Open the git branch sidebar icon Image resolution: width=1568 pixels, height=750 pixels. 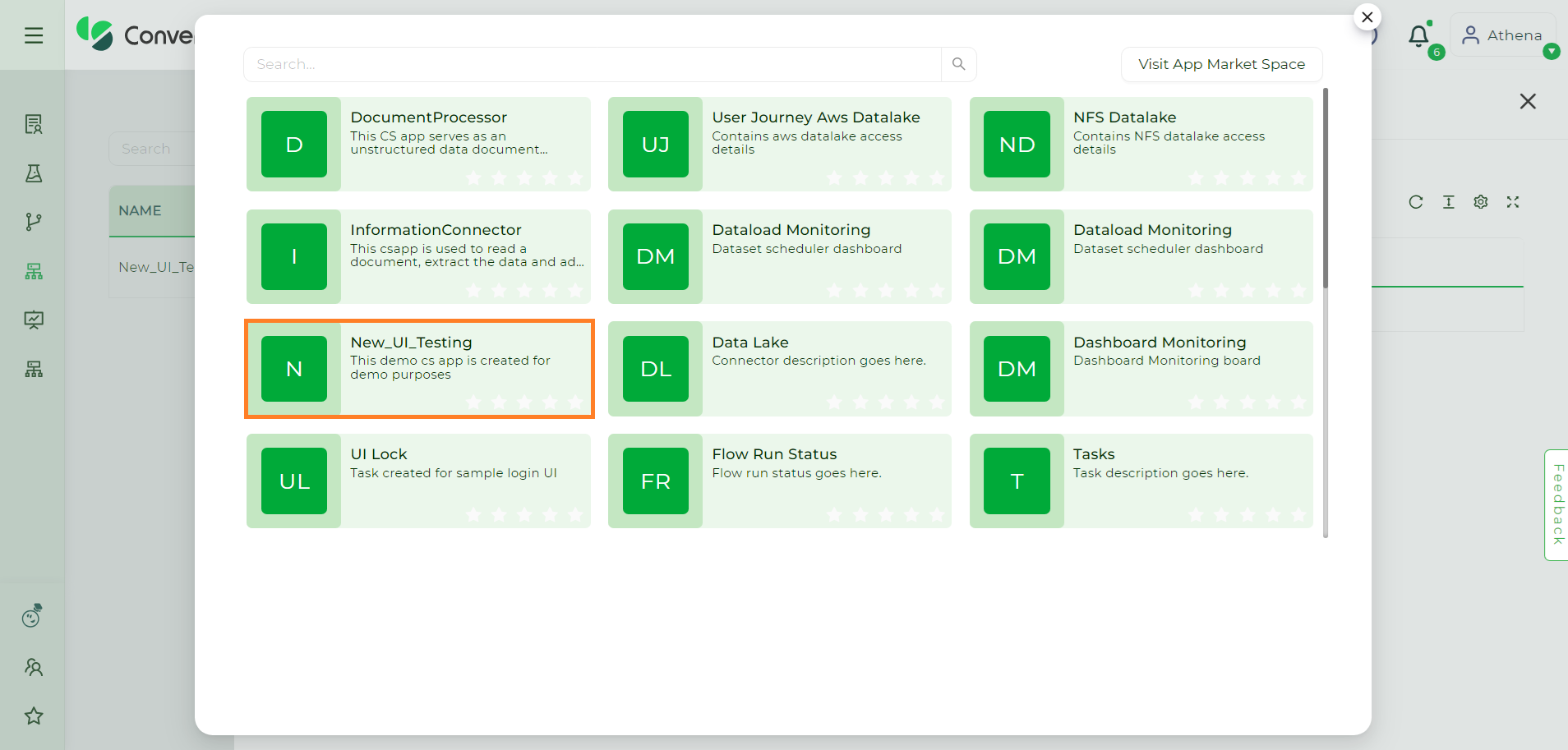34,222
